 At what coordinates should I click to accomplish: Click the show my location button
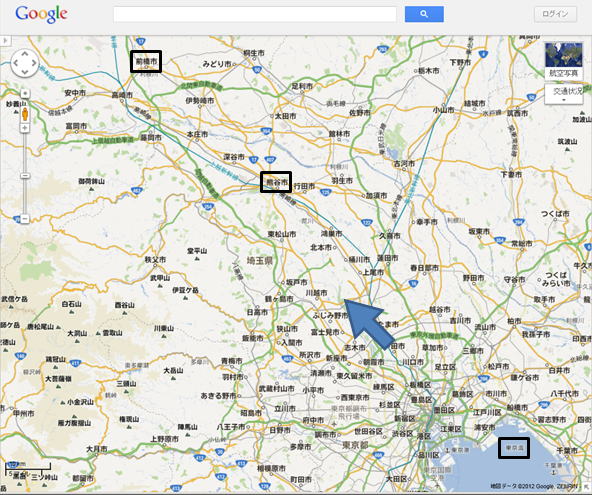[25, 93]
